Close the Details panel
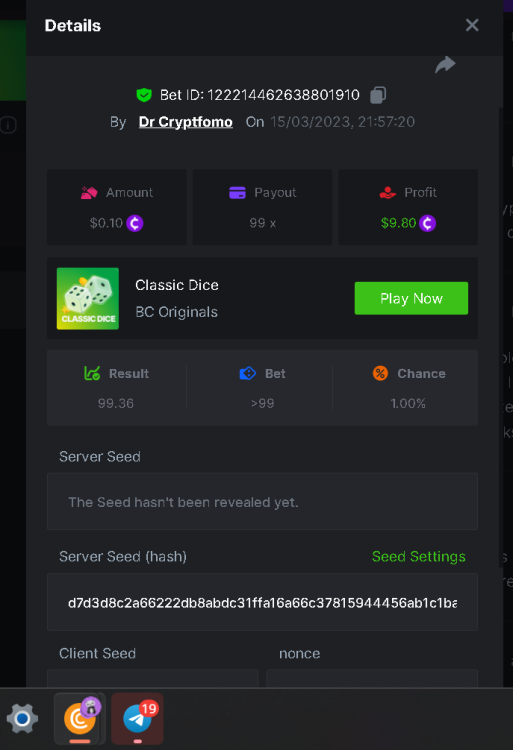The image size is (513, 750). click(472, 25)
